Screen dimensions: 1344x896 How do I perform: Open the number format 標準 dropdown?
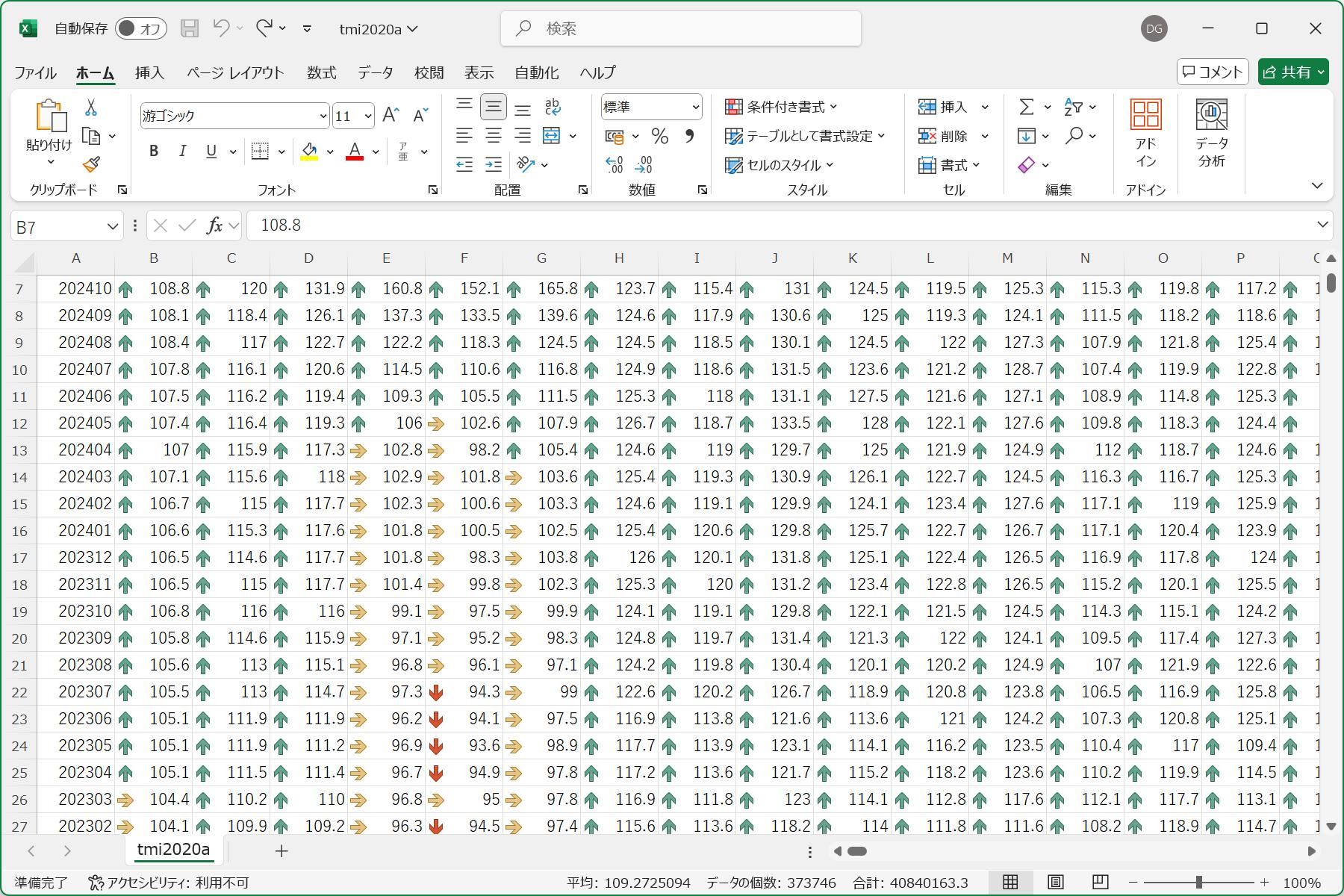pos(696,108)
